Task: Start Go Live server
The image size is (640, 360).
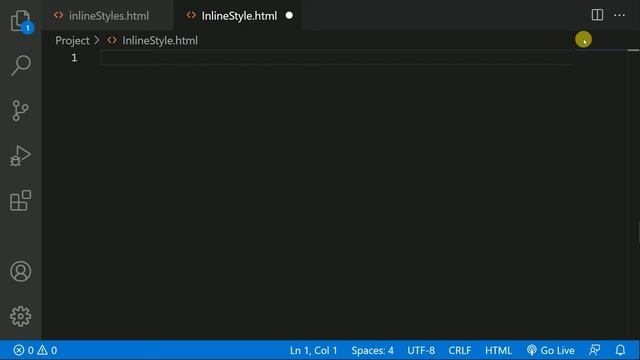Action: point(551,350)
